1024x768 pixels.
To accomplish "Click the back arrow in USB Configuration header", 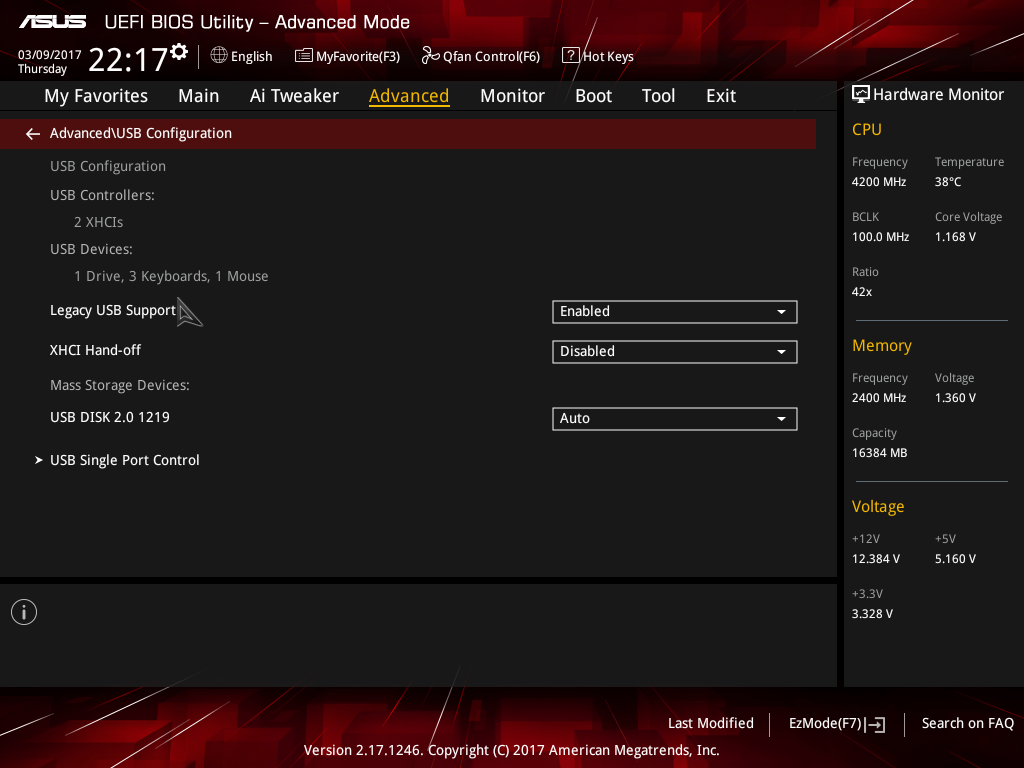I will tap(33, 134).
